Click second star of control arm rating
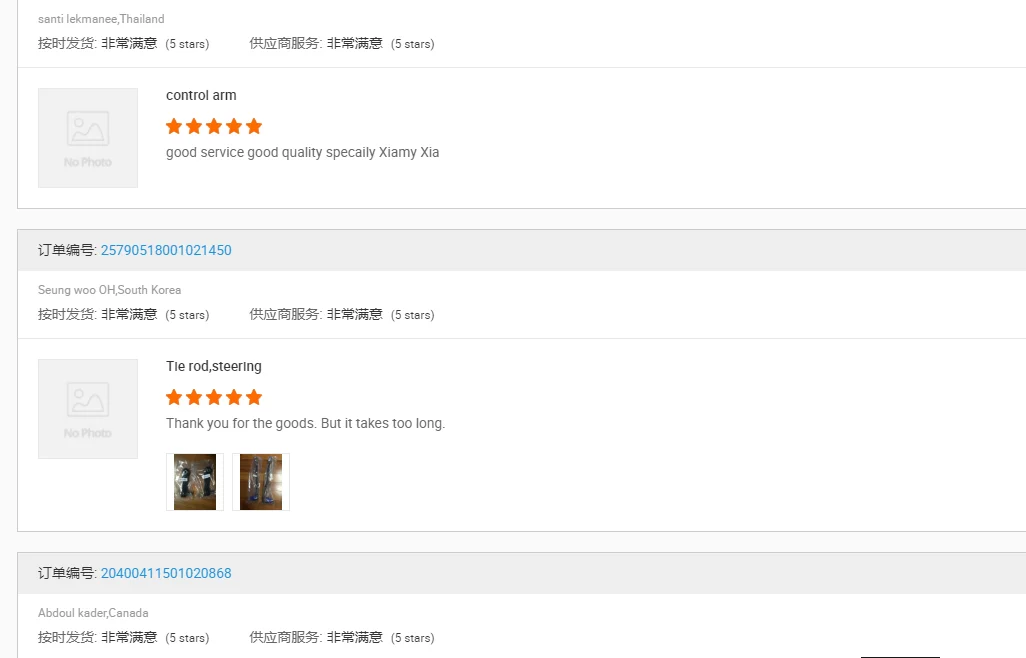Viewport: 1026px width, 658px height. coord(194,126)
